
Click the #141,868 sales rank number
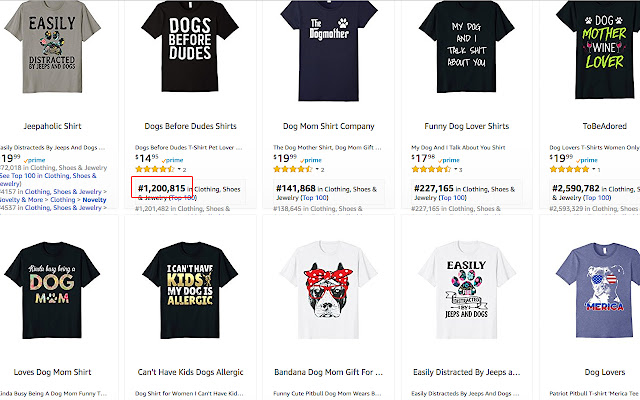(x=299, y=188)
